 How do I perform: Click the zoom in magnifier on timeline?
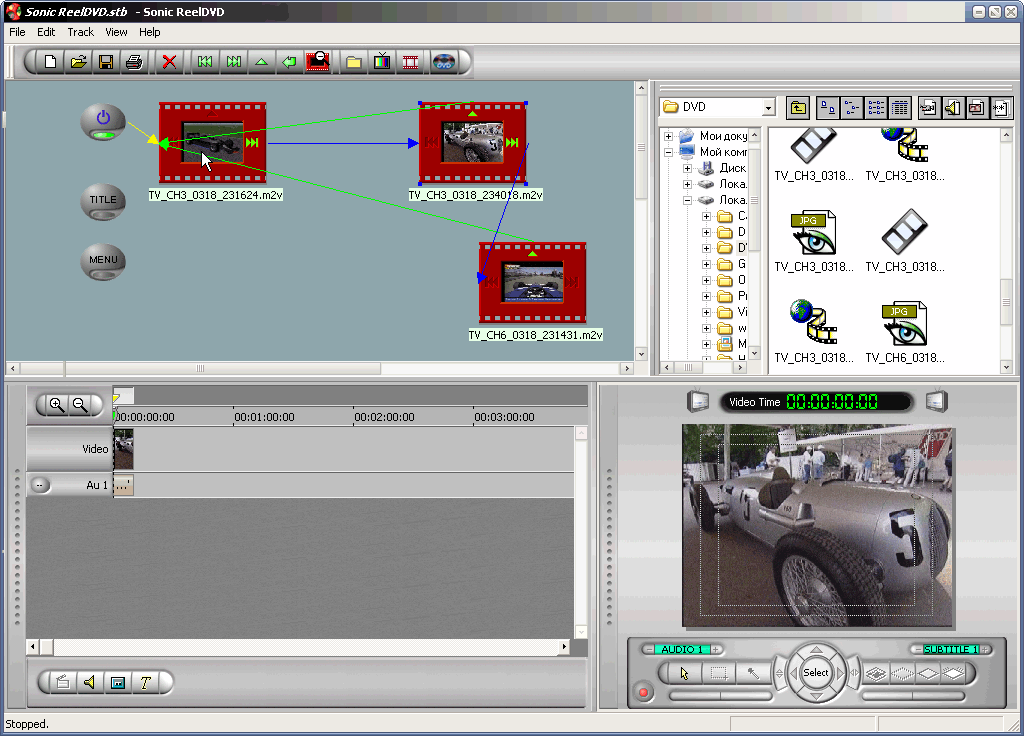pos(57,405)
